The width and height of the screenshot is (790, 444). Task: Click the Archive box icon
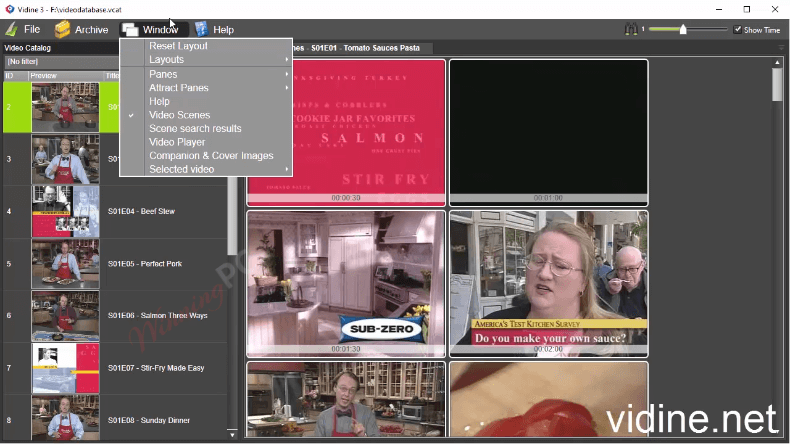coord(62,29)
